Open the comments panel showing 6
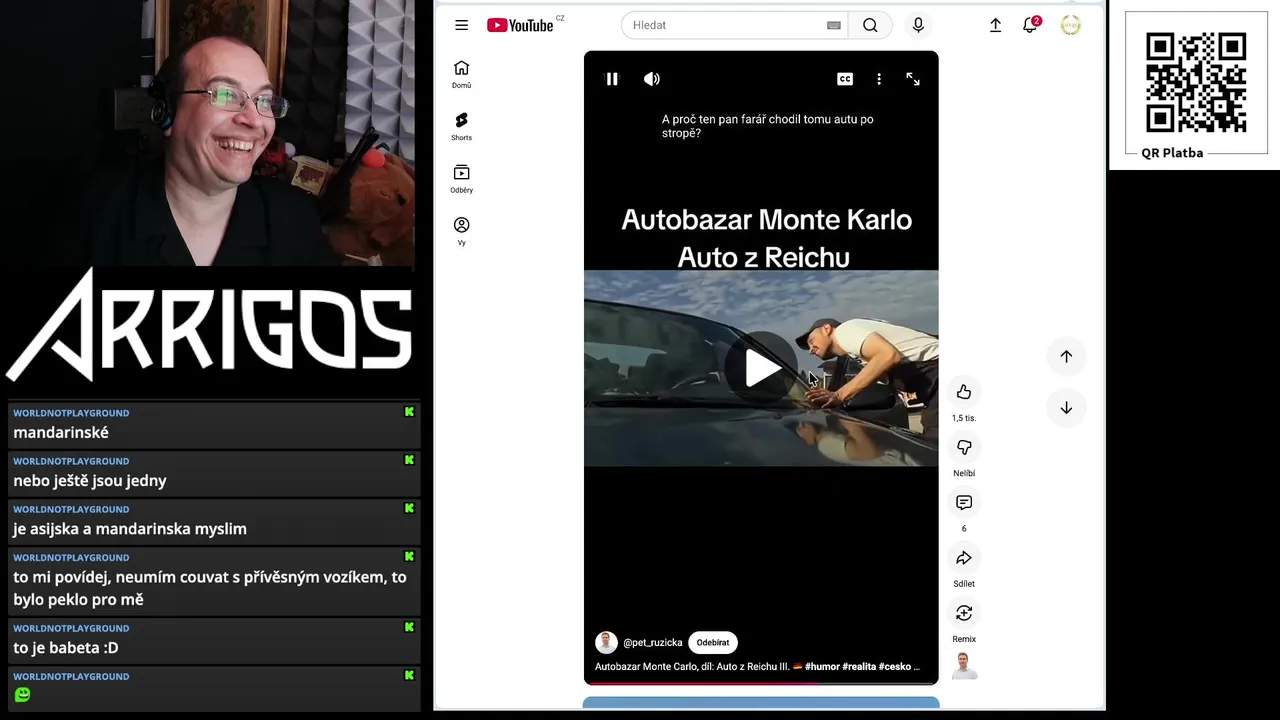1280x720 pixels. click(x=964, y=502)
